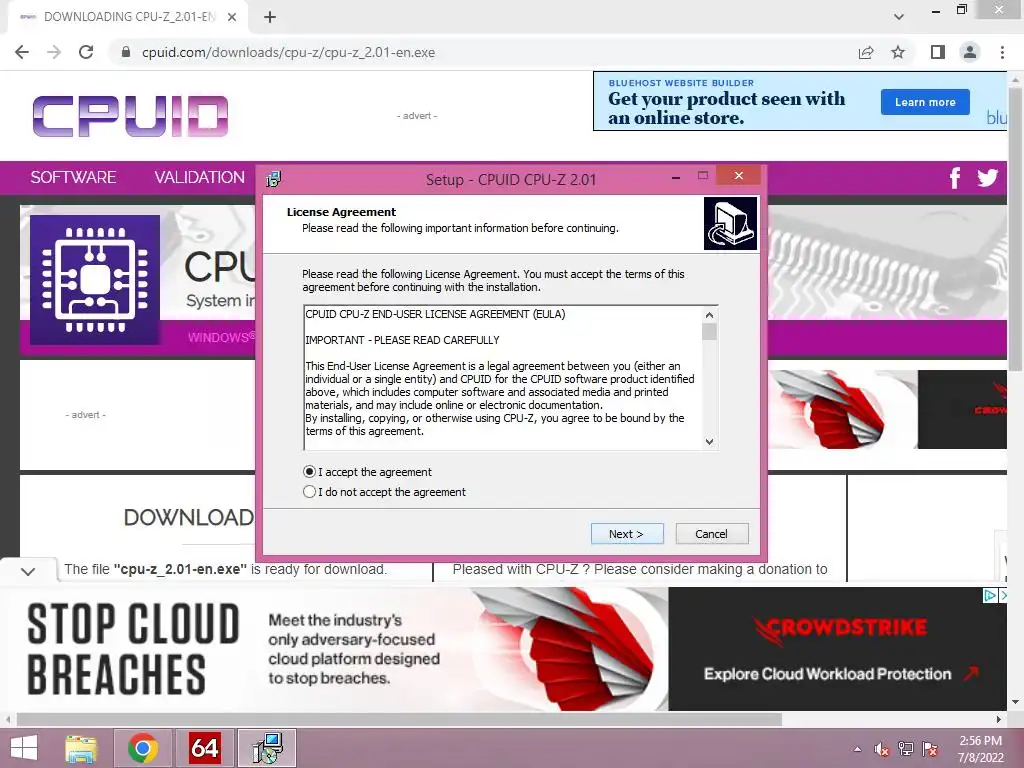This screenshot has width=1024, height=768.
Task: Open a new Chrome tab
Action: (270, 17)
